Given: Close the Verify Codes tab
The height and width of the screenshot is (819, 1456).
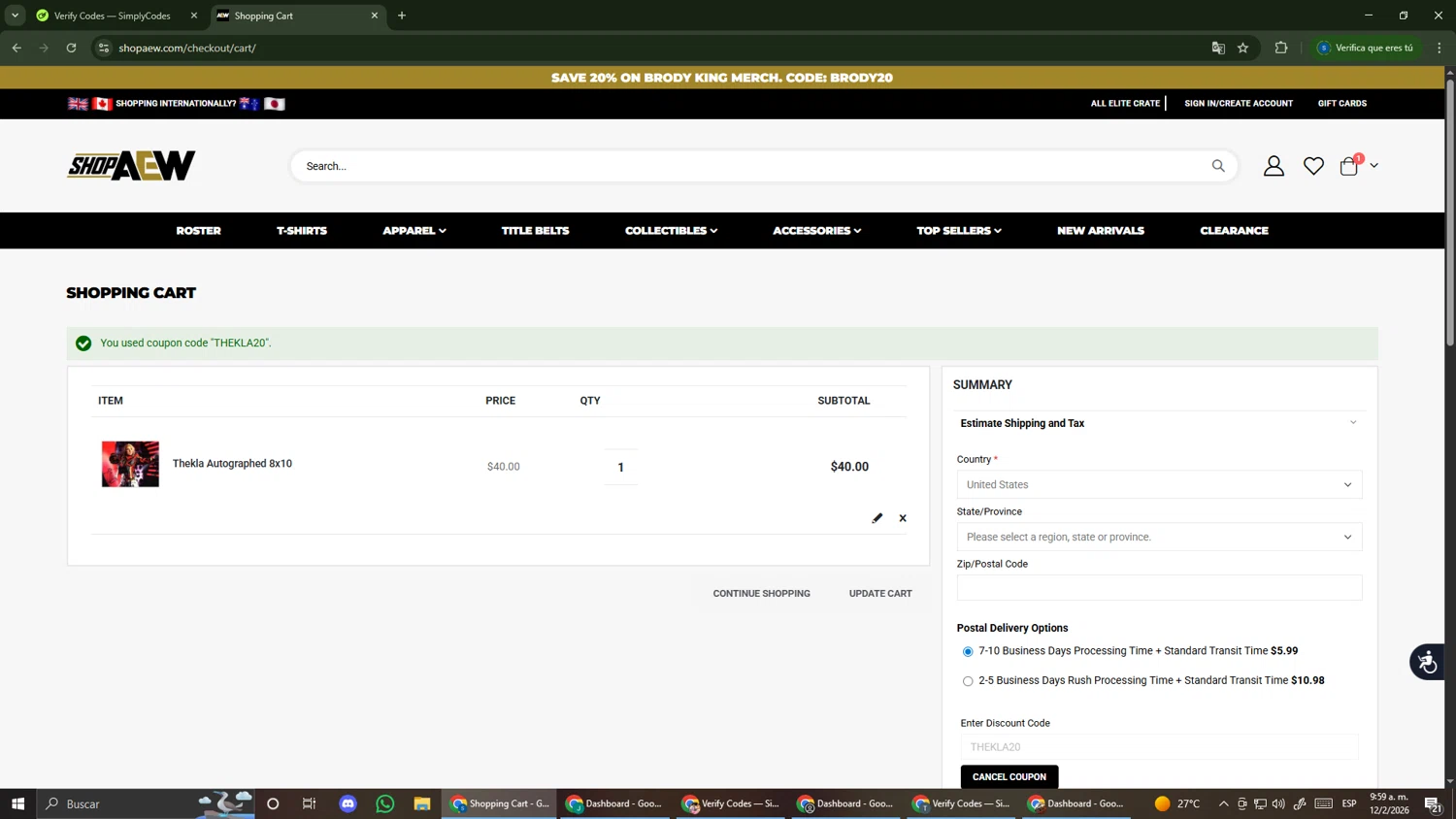Looking at the screenshot, I should pos(193,16).
